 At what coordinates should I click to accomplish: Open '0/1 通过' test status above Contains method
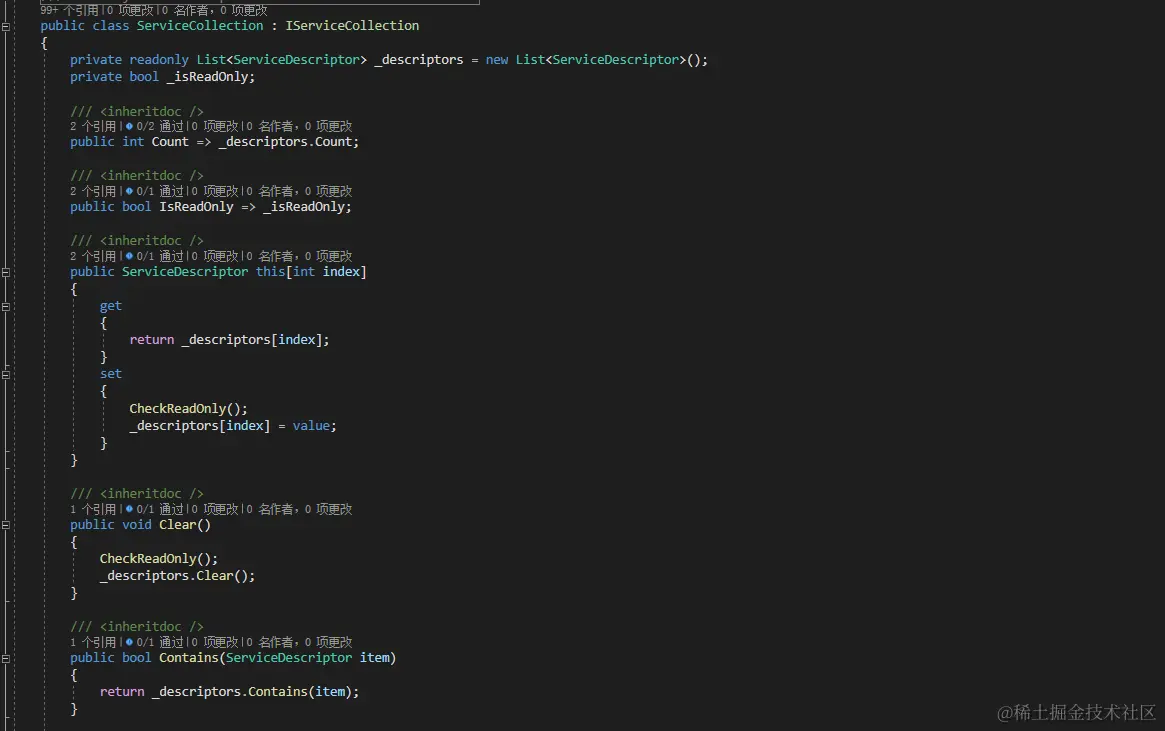(154, 642)
